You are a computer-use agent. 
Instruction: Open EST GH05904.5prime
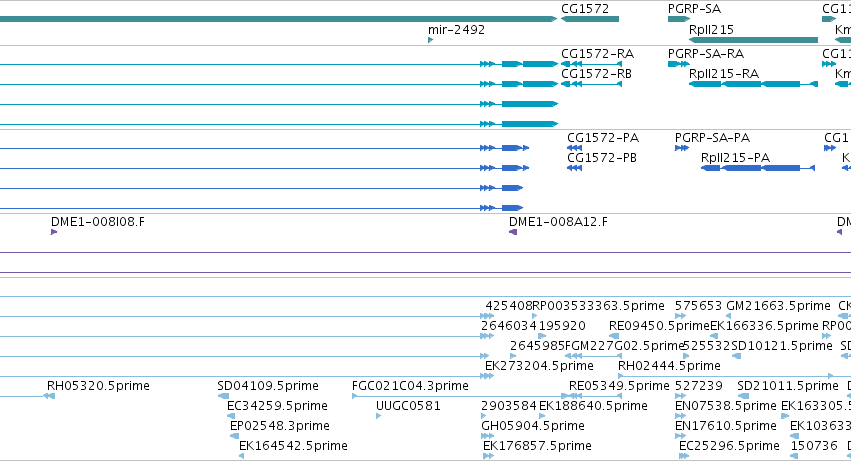[533, 426]
